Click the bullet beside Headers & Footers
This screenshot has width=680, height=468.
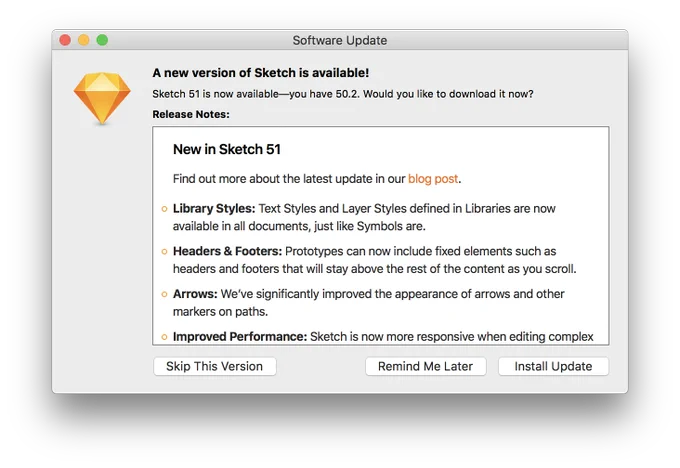pos(164,252)
